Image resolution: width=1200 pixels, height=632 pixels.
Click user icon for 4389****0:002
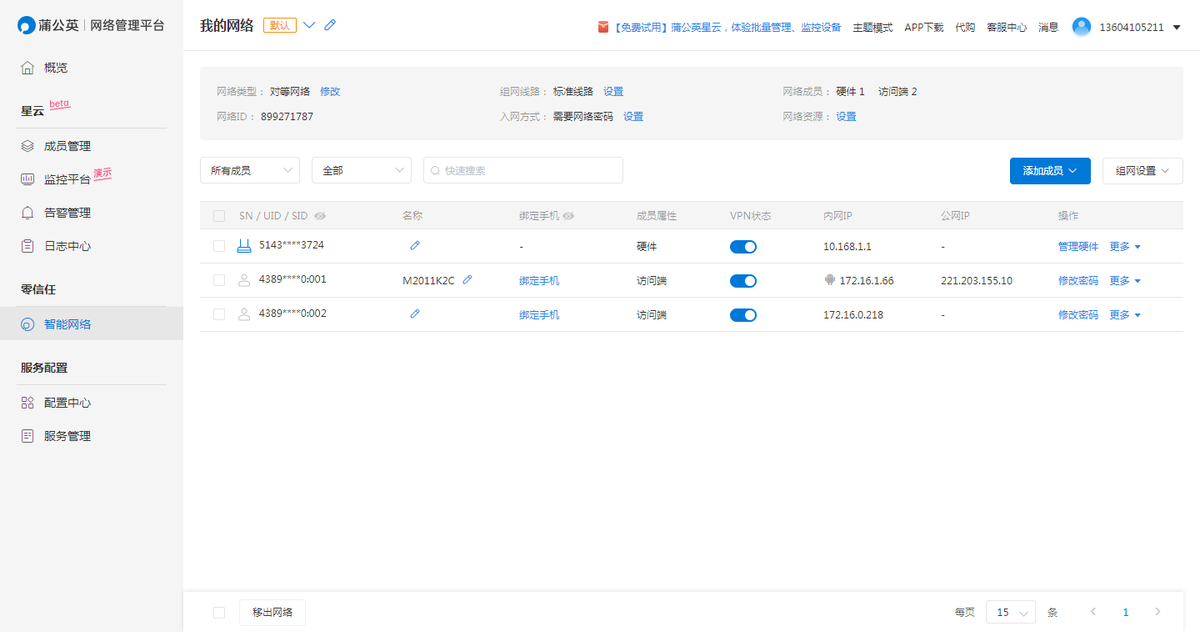coord(244,314)
